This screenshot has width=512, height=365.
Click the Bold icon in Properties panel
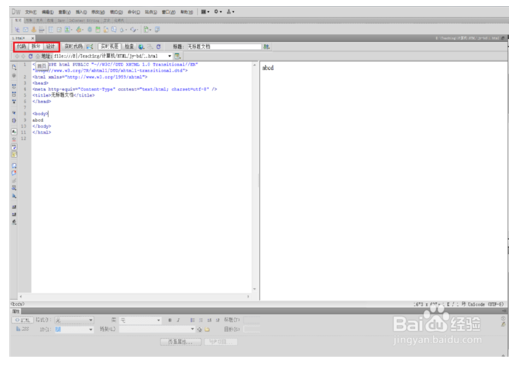pyautogui.click(x=170, y=320)
